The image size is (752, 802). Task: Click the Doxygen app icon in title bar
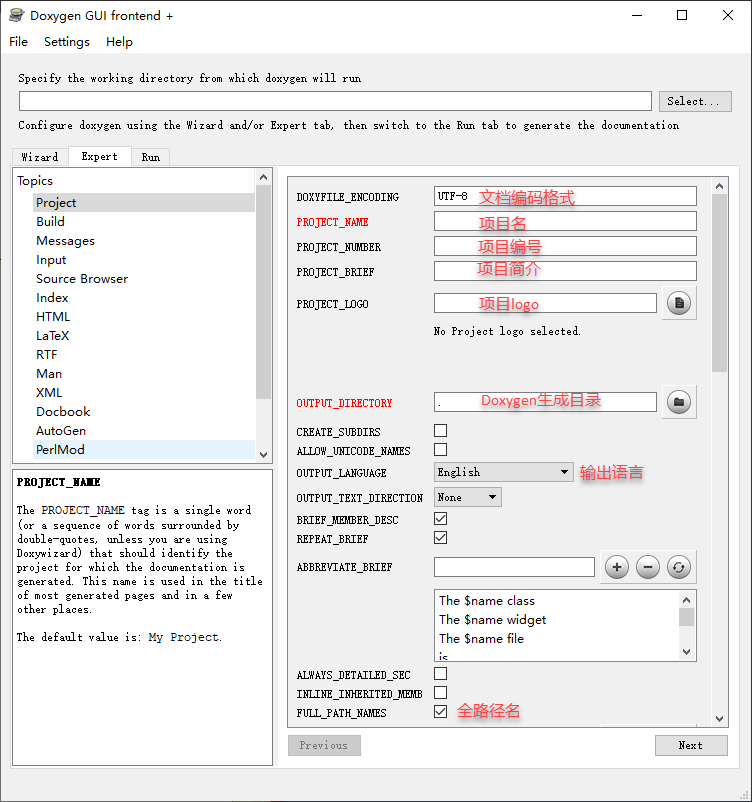click(x=16, y=15)
